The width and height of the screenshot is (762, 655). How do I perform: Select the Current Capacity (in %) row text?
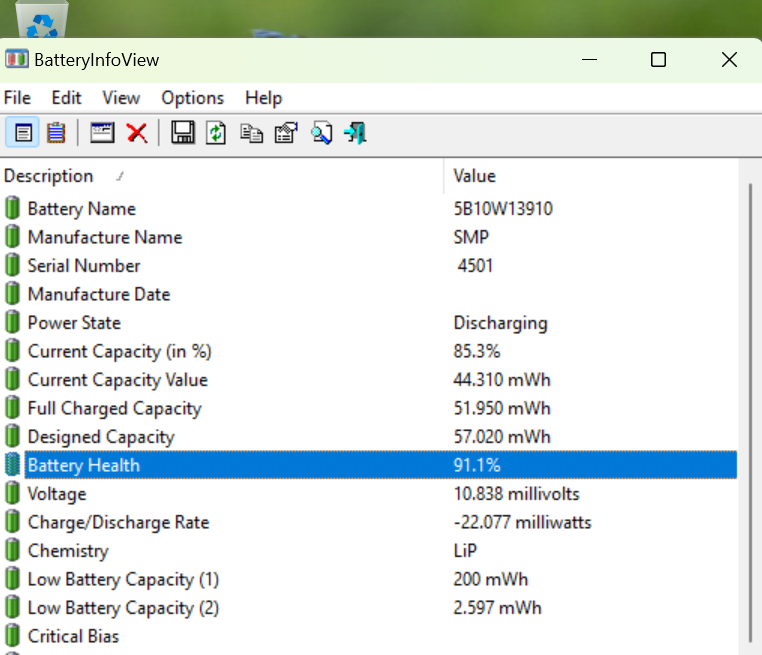(x=120, y=351)
